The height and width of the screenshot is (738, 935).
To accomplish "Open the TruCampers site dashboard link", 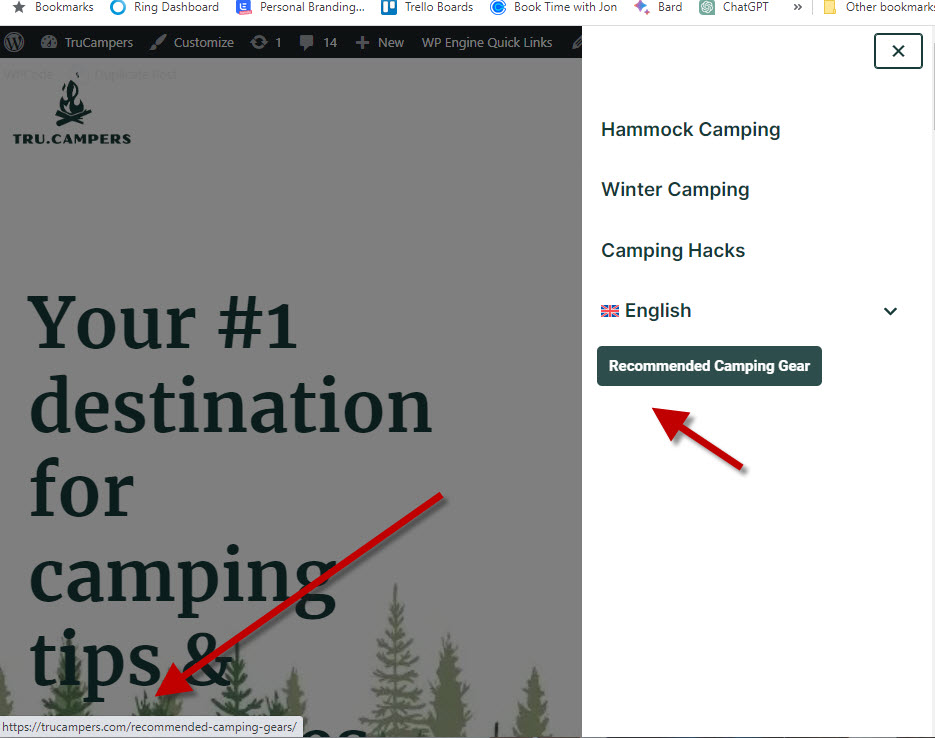I will pyautogui.click(x=87, y=42).
